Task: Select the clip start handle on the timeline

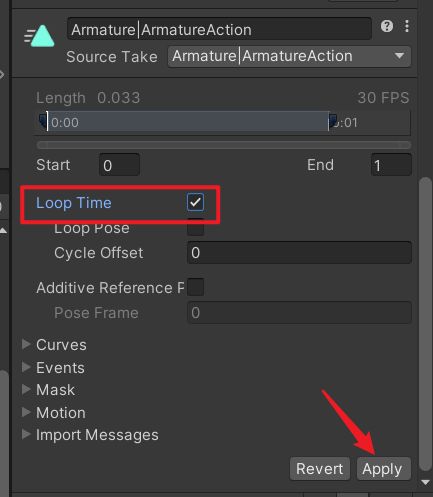Action: (43, 121)
